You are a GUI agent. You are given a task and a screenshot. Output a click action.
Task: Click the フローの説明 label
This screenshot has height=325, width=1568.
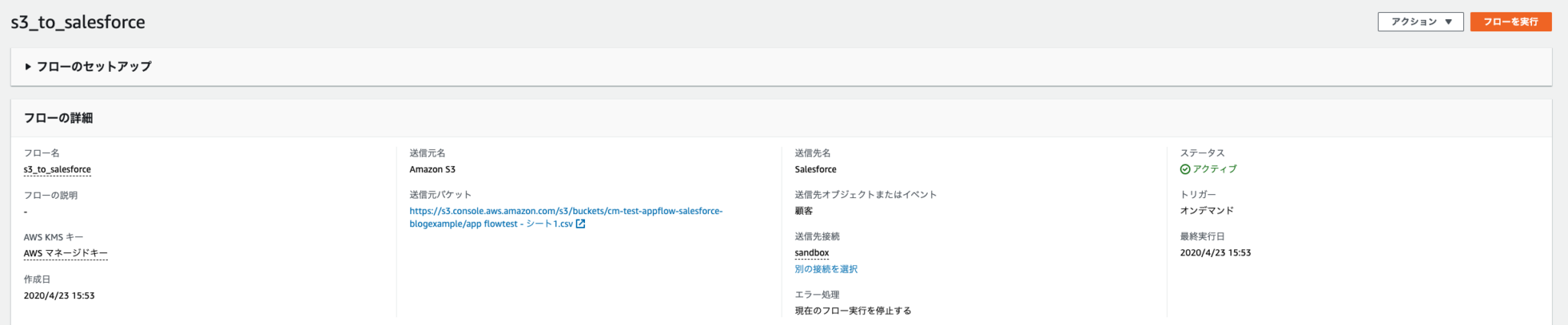pyautogui.click(x=51, y=196)
